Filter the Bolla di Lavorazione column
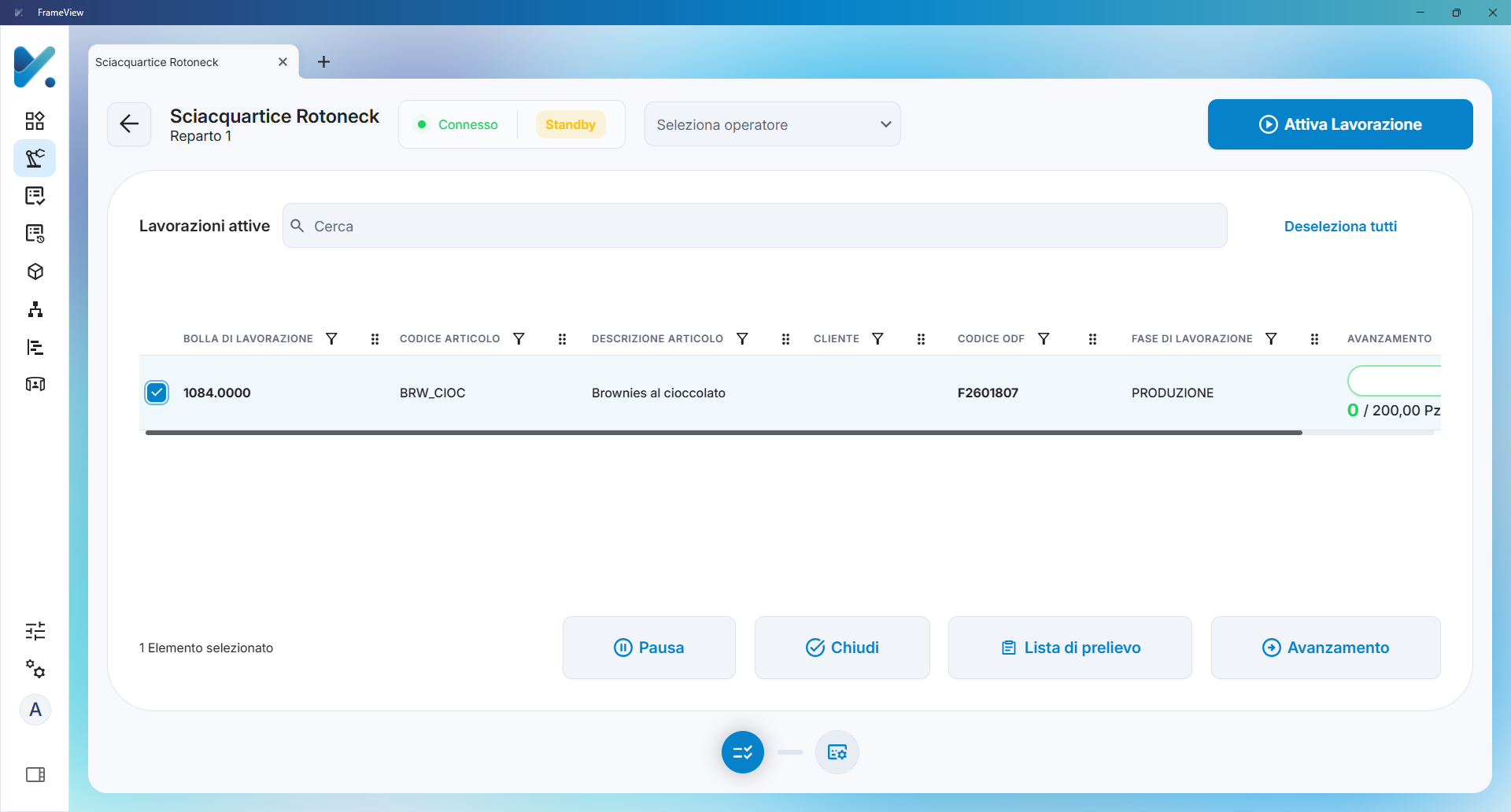This screenshot has width=1511, height=812. pyautogui.click(x=331, y=338)
